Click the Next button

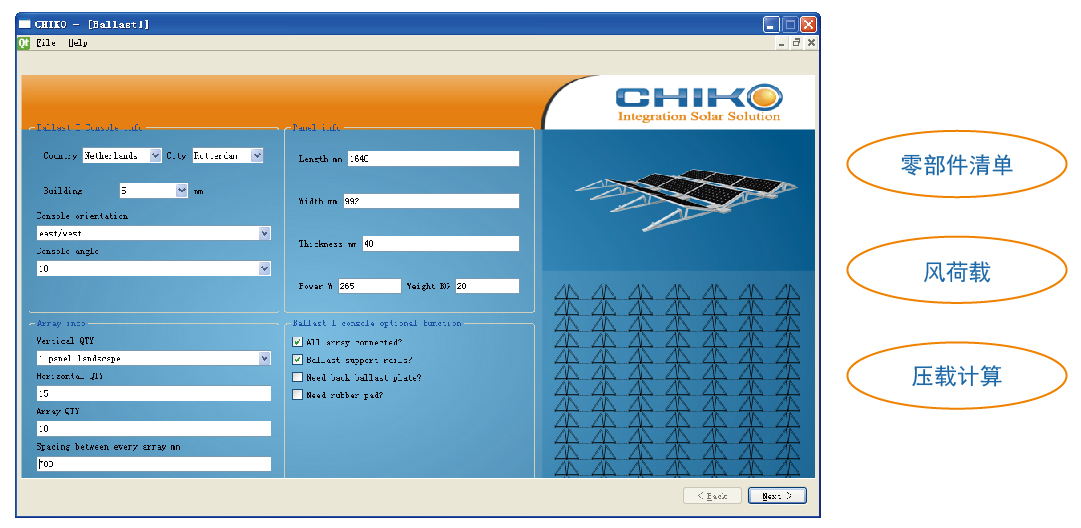[776, 496]
